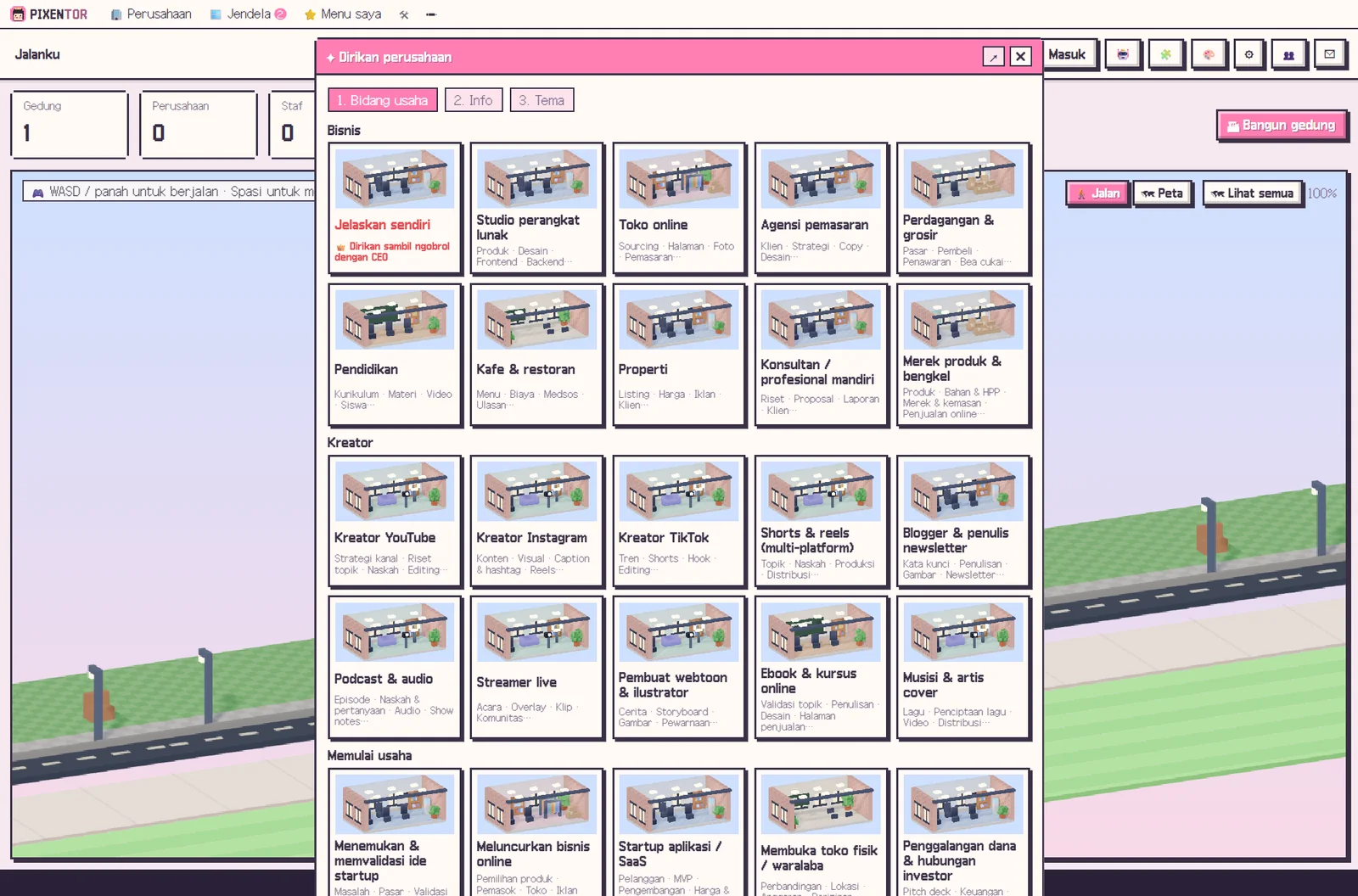This screenshot has height=896, width=1358.
Task: Click the green puzzle piece plugin icon
Action: pyautogui.click(x=1165, y=54)
